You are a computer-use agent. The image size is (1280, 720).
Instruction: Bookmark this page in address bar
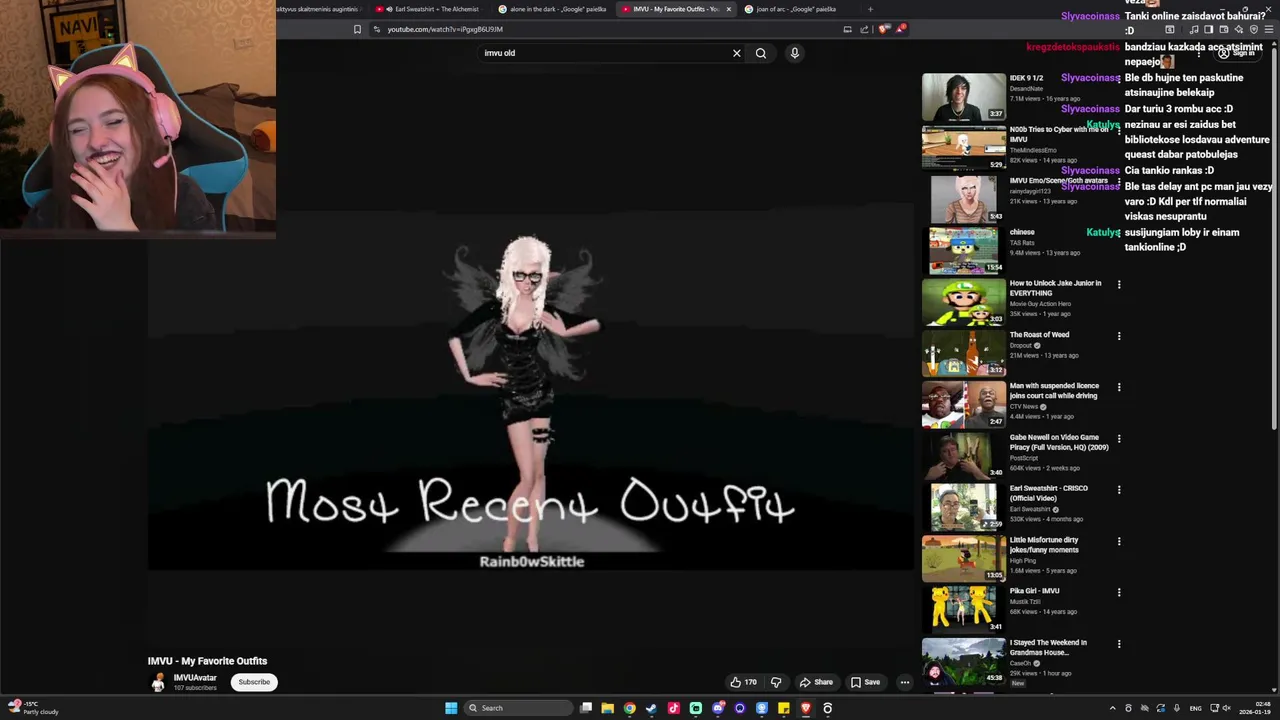(357, 29)
